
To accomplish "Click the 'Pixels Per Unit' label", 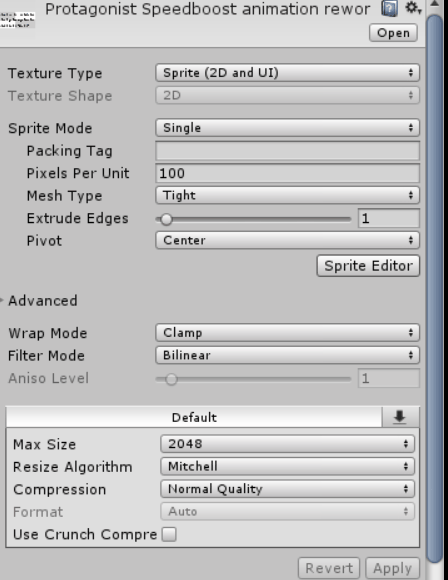I will [78, 173].
